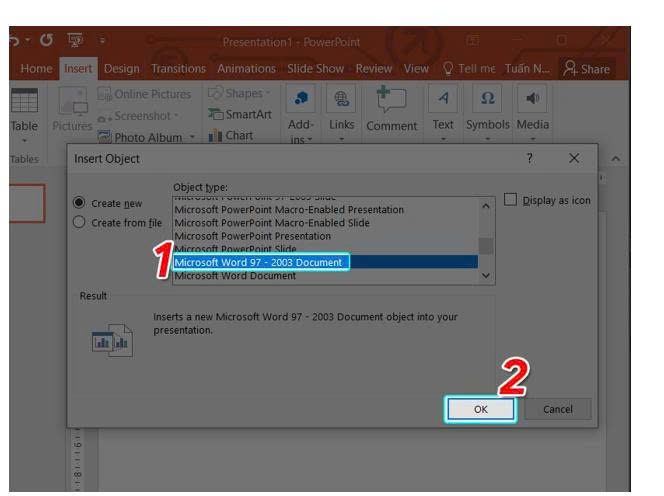The image size is (664, 496).
Task: Expand the Media dropdown arrow
Action: coord(532,139)
